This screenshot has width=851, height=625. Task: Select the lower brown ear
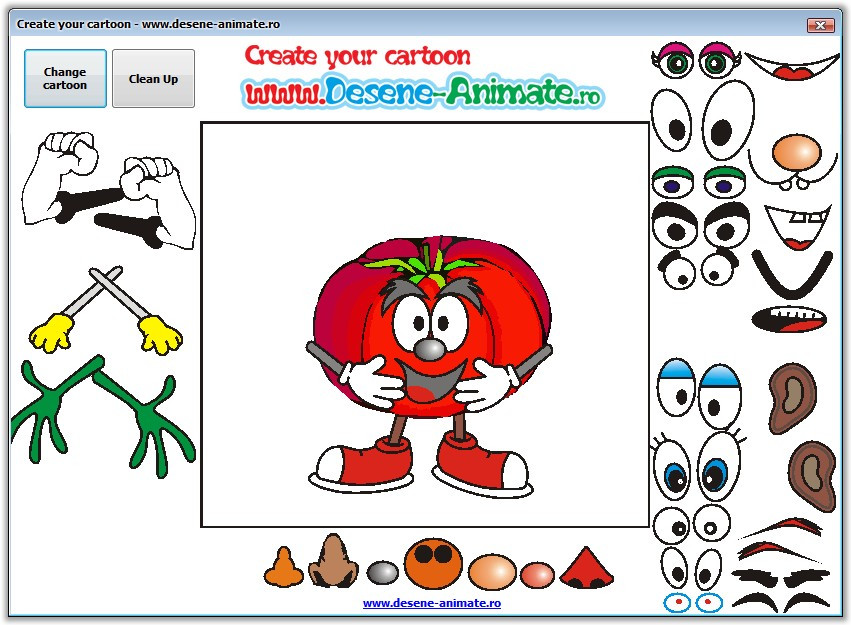coord(812,476)
